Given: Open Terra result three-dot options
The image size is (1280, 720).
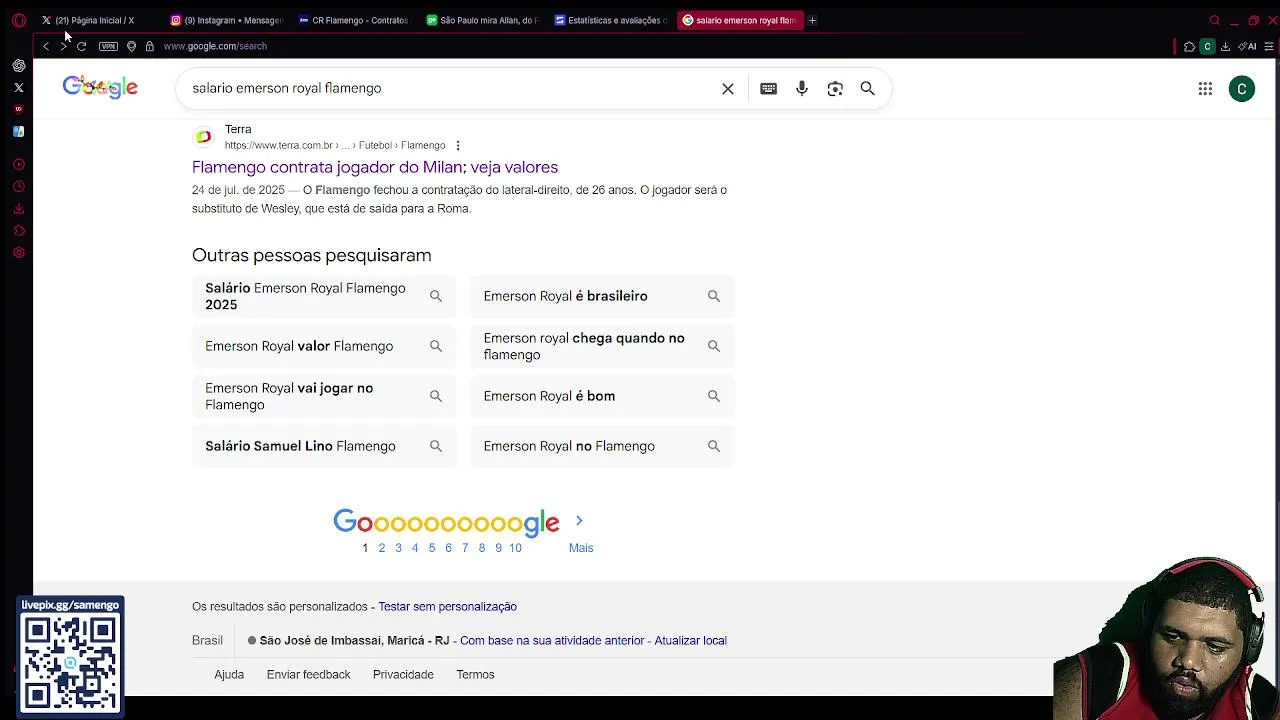Looking at the screenshot, I should tap(458, 146).
